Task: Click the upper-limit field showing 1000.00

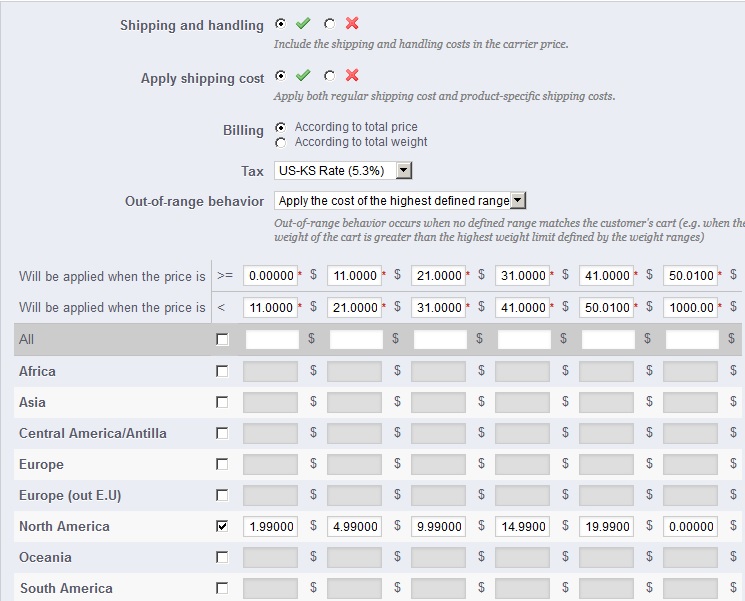Action: pyautogui.click(x=690, y=307)
